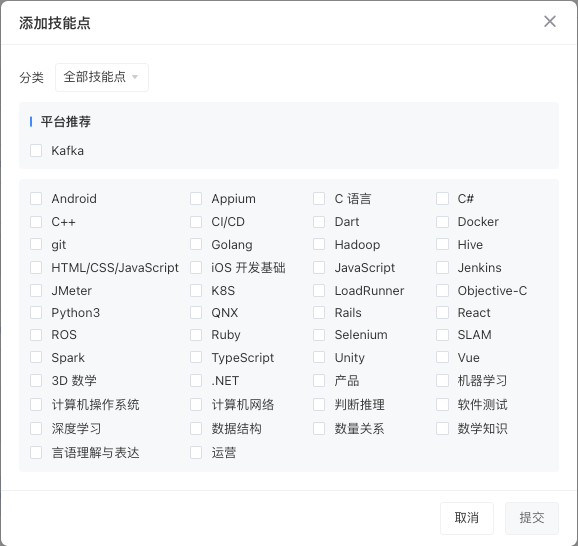Select the Spark checkbox
This screenshot has height=546, width=578.
pyautogui.click(x=36, y=357)
